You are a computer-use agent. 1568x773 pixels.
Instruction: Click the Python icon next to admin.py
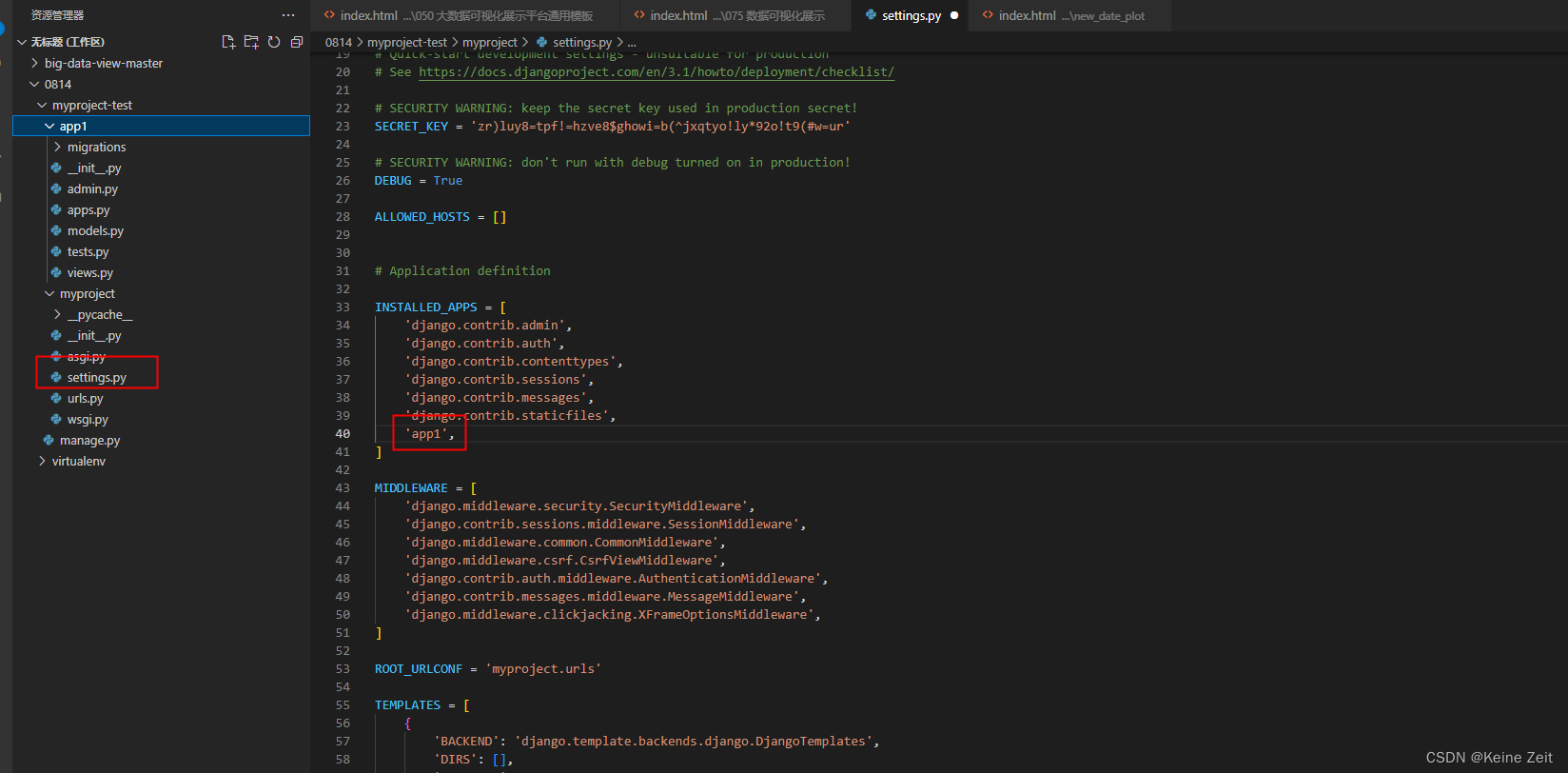pos(56,188)
